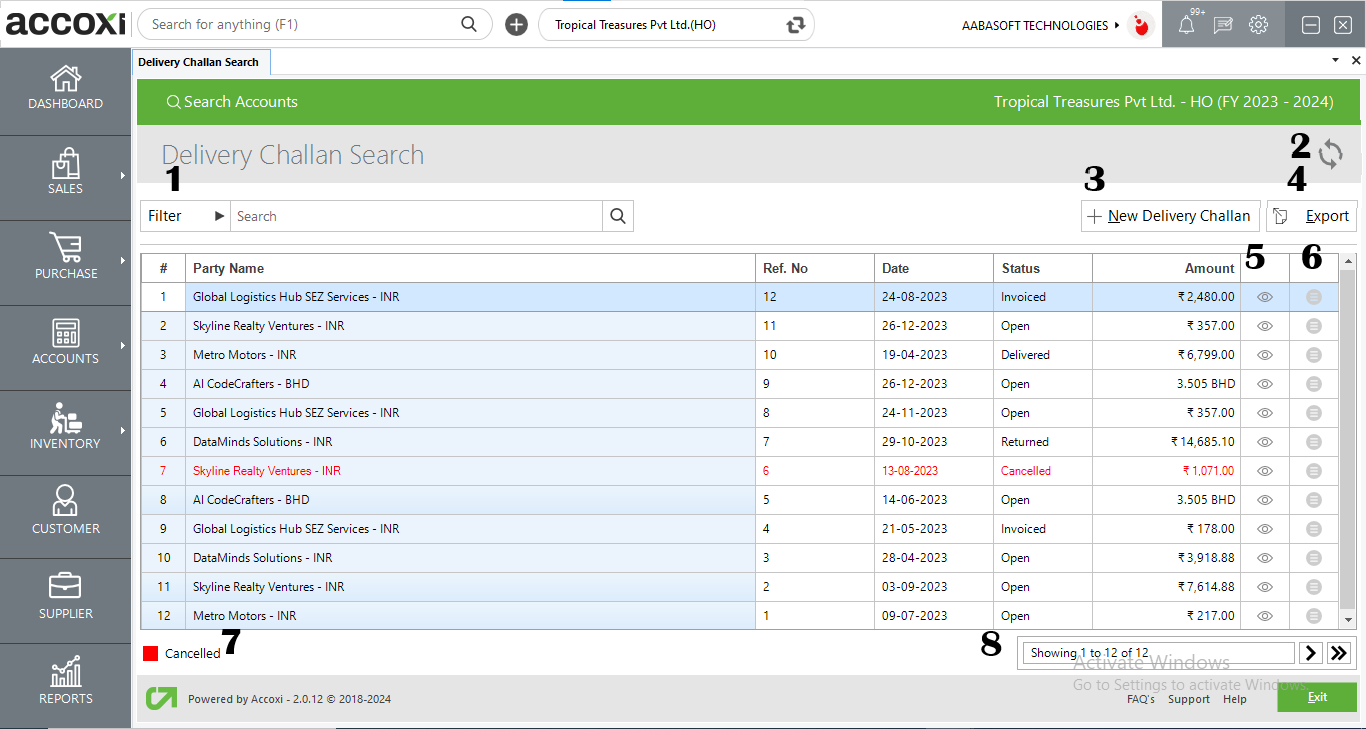Click the red Cancelled legend swatch
The height and width of the screenshot is (729, 1366).
(151, 653)
